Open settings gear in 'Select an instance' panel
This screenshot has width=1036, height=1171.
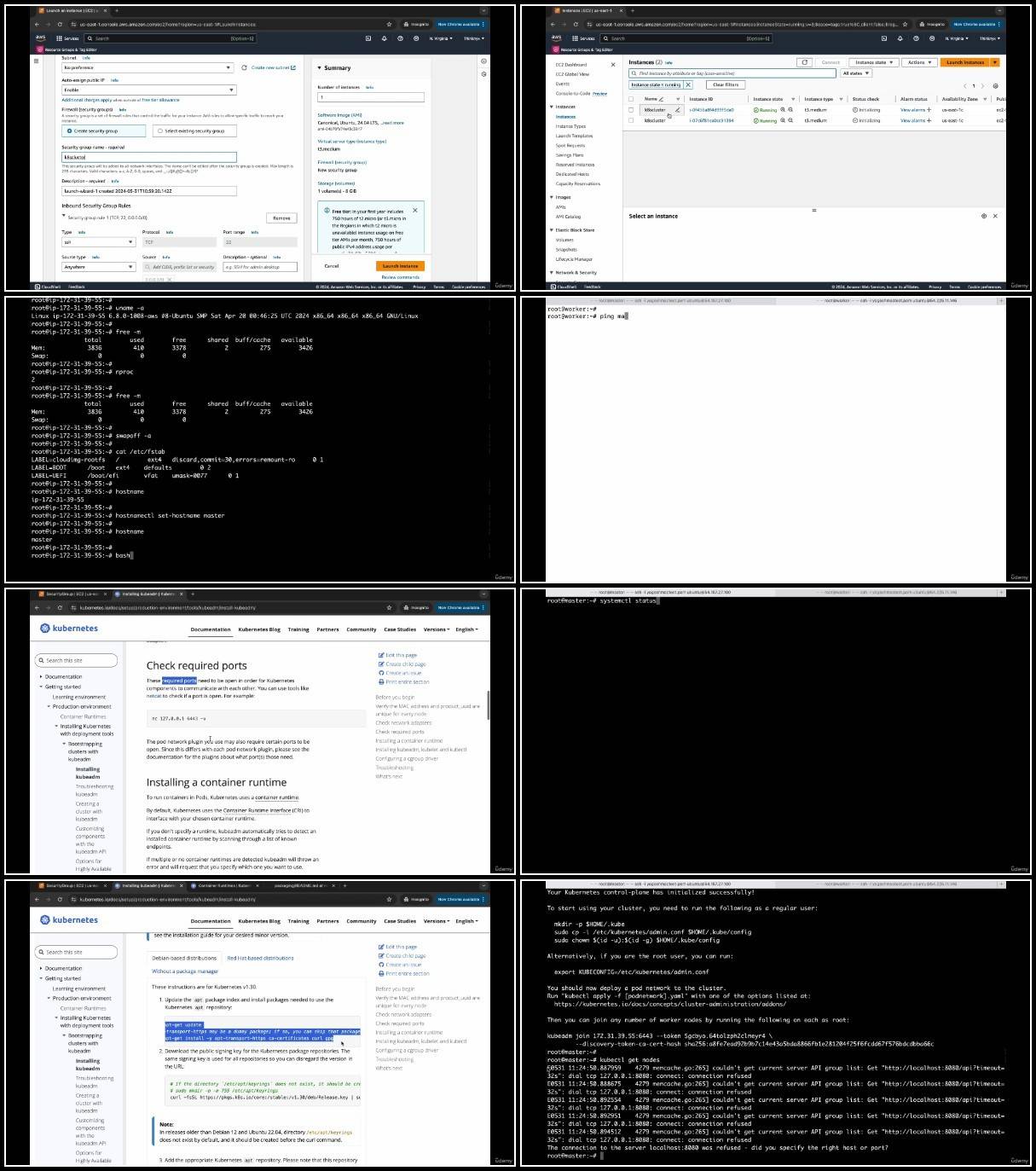983,216
